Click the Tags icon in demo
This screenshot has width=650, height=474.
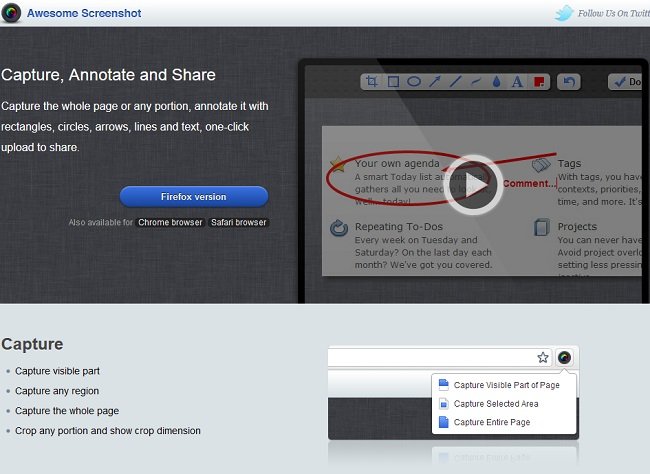click(541, 165)
